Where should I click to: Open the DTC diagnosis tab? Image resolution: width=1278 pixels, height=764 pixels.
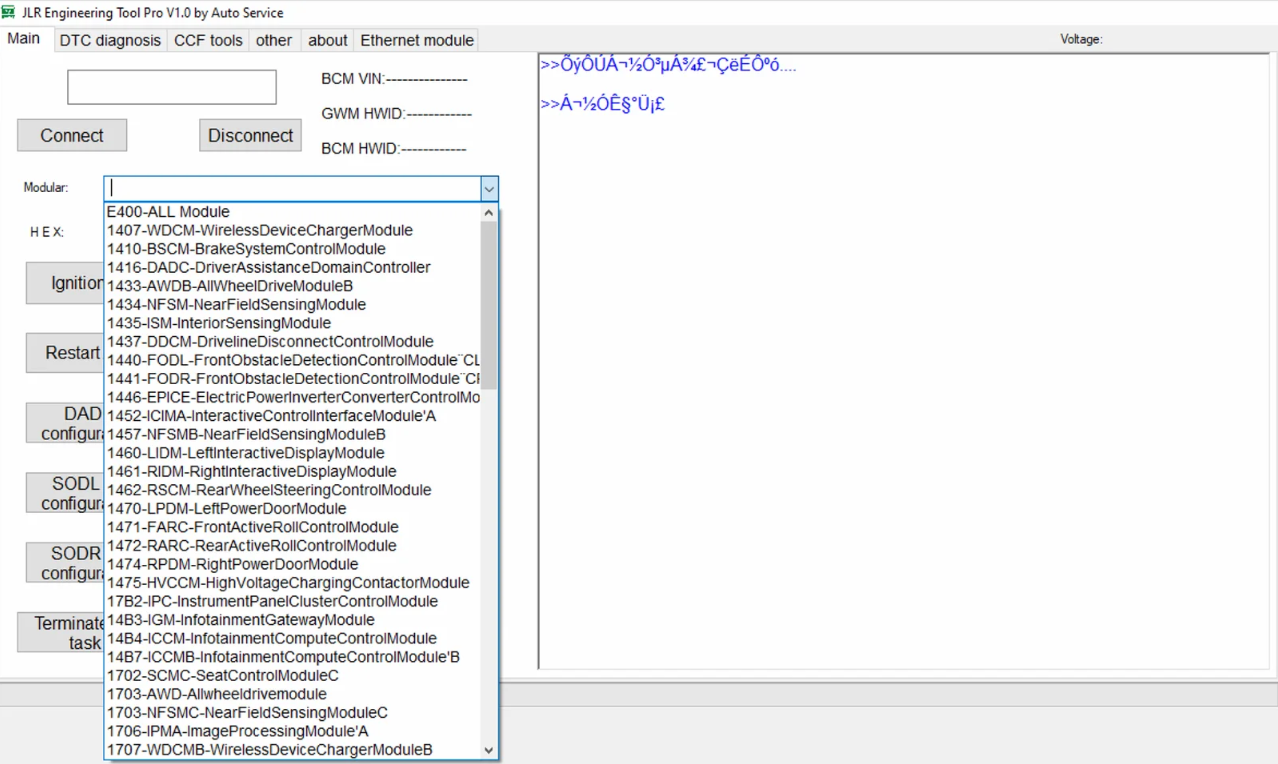point(110,40)
